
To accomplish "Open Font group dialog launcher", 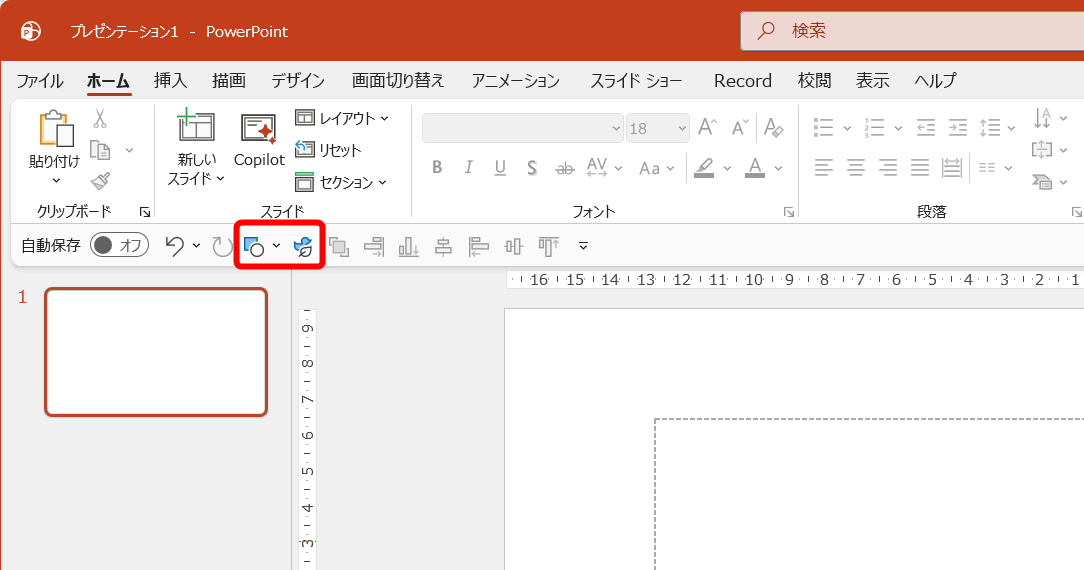I will coord(789,212).
